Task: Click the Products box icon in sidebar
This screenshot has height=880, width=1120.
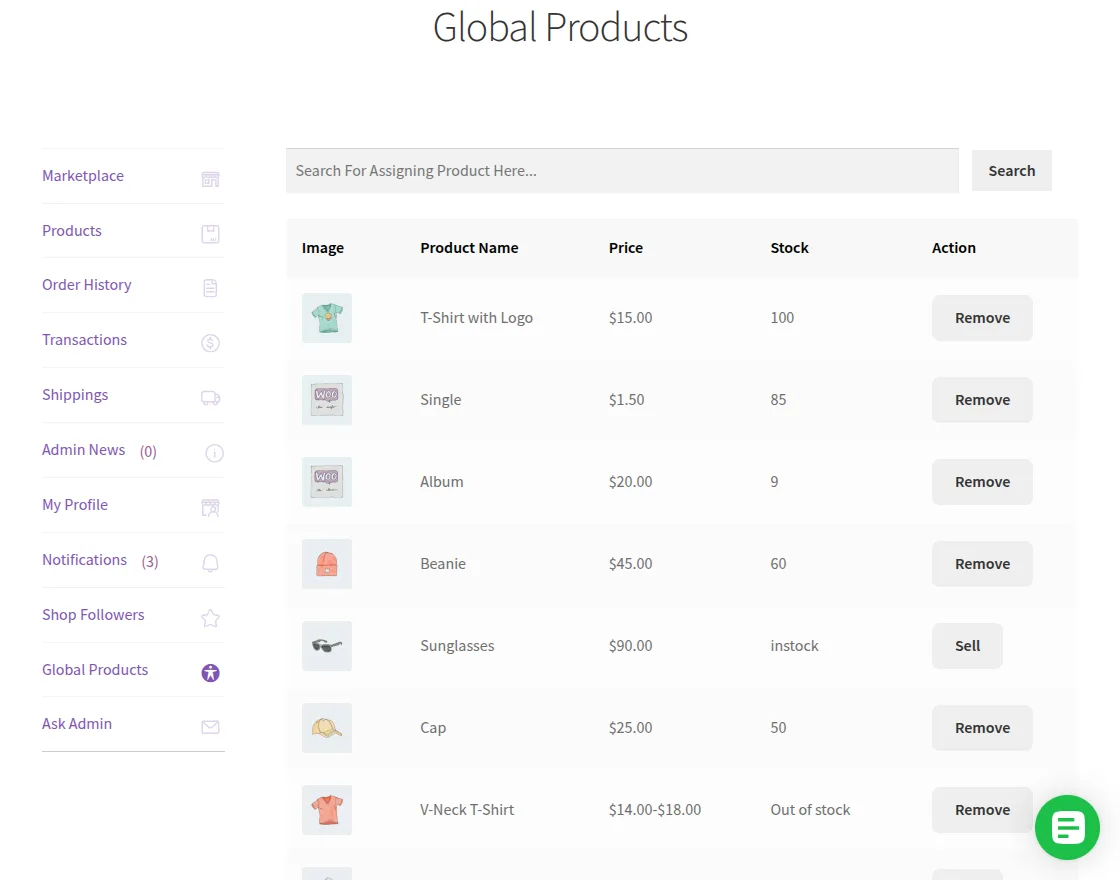Action: pos(210,234)
